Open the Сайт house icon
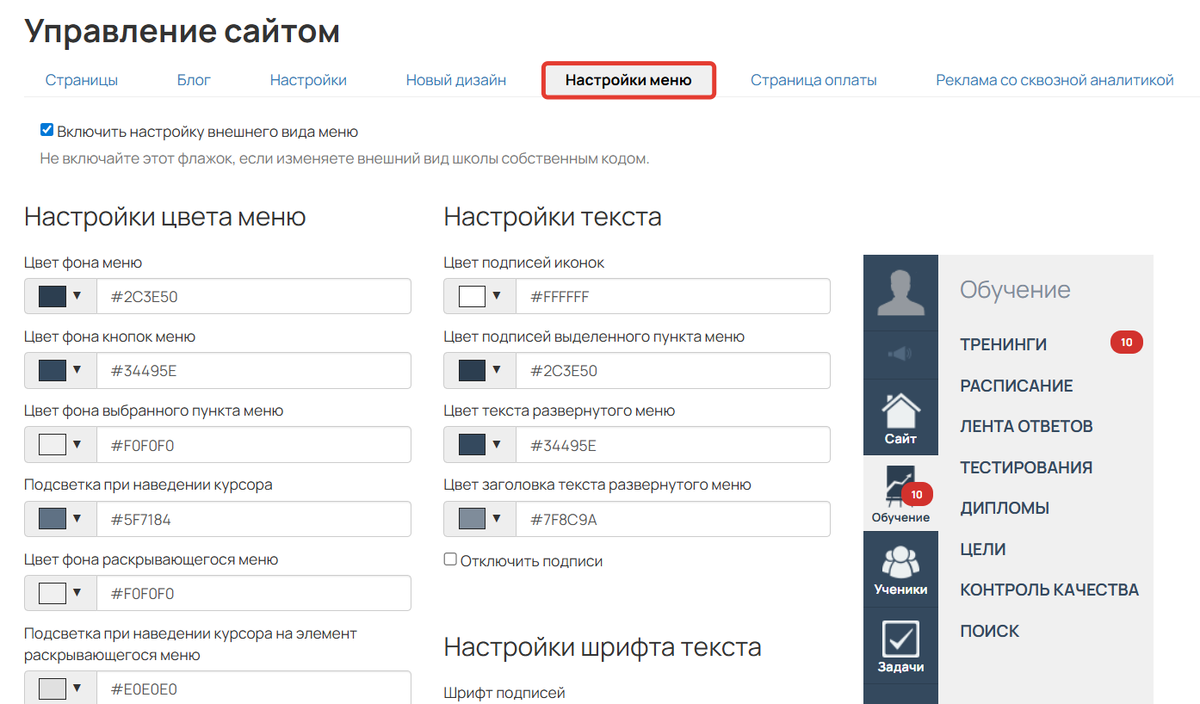This screenshot has height=704, width=1200. [x=901, y=410]
